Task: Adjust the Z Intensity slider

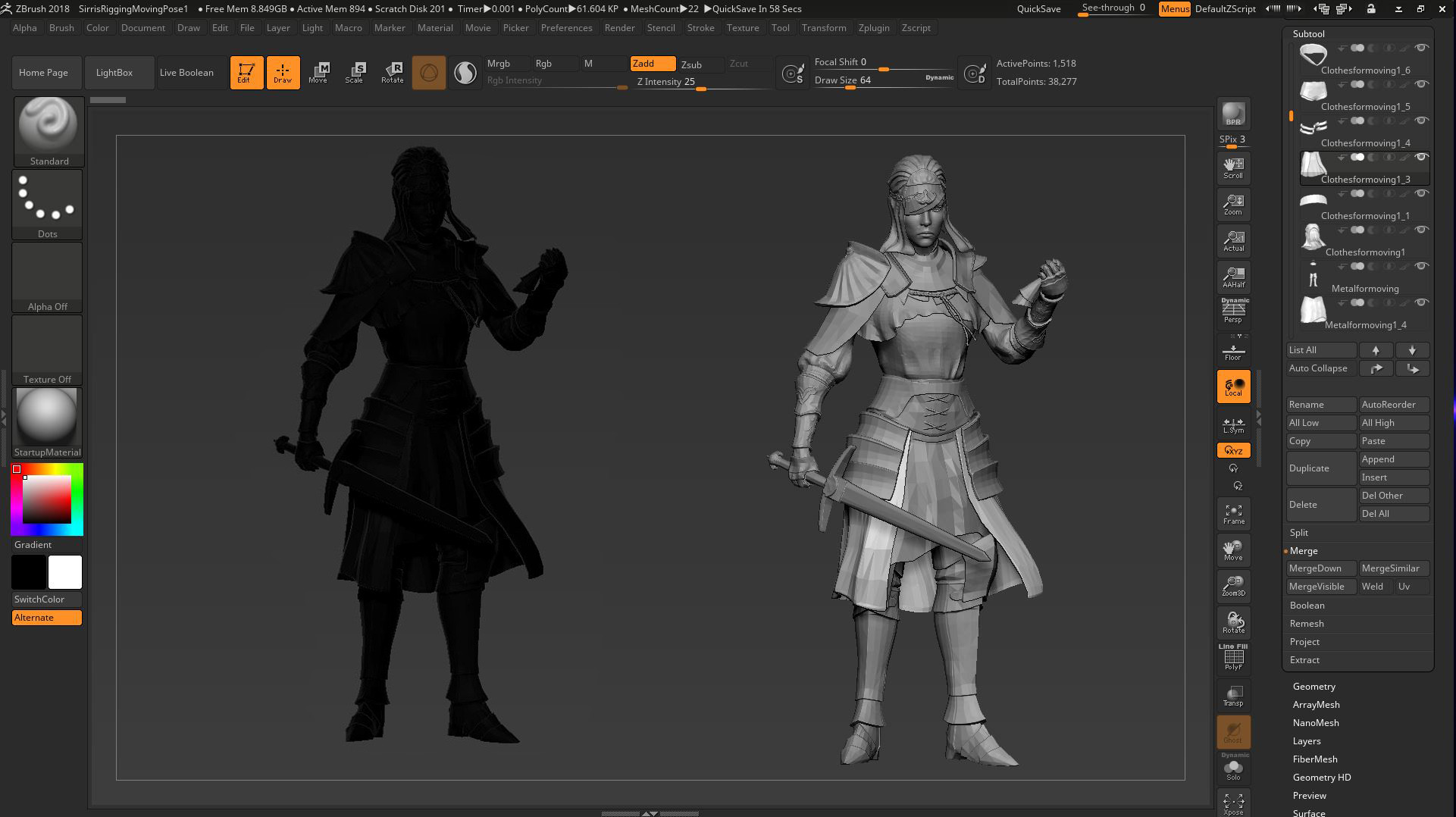Action: click(703, 82)
